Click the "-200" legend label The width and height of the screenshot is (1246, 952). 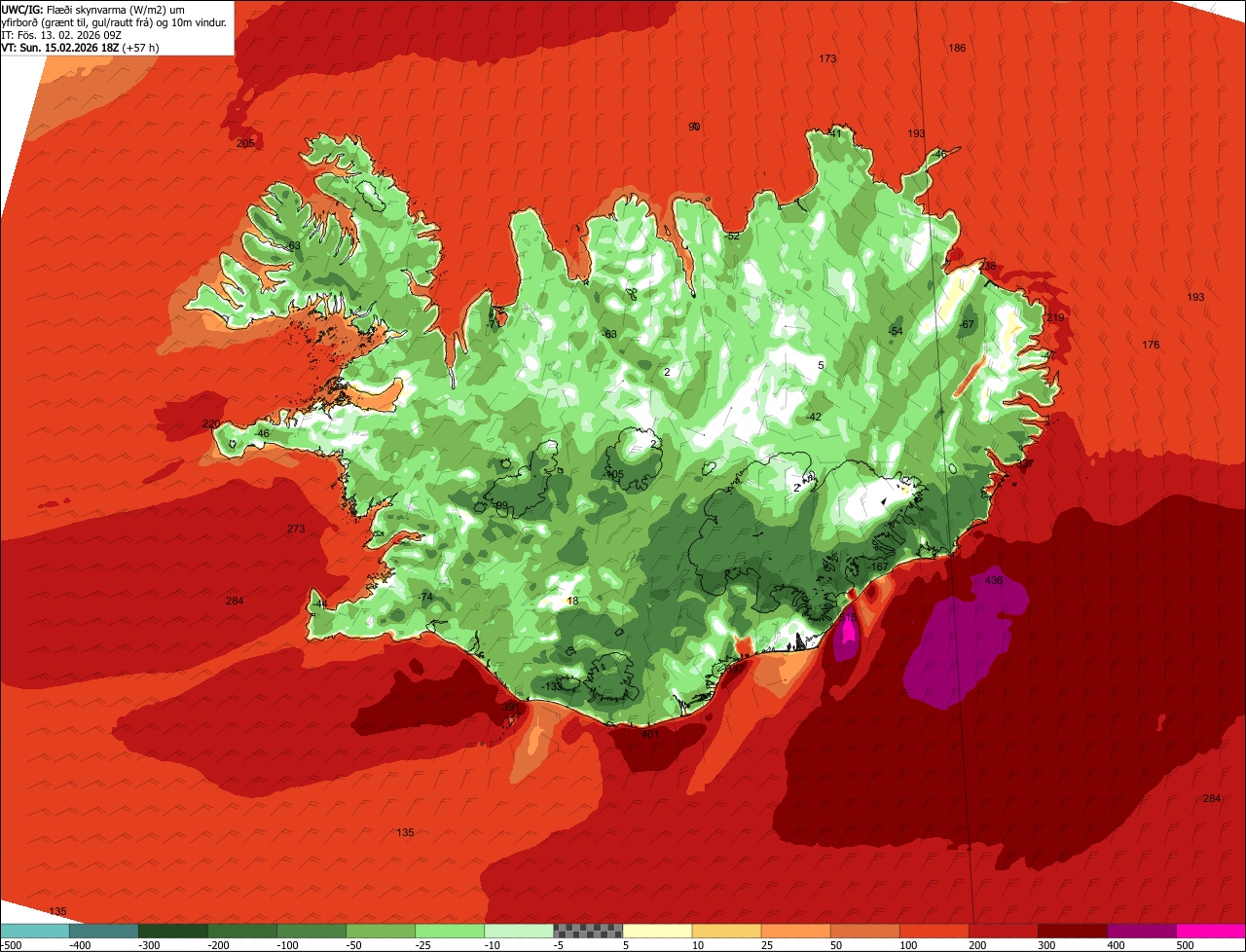point(219,945)
